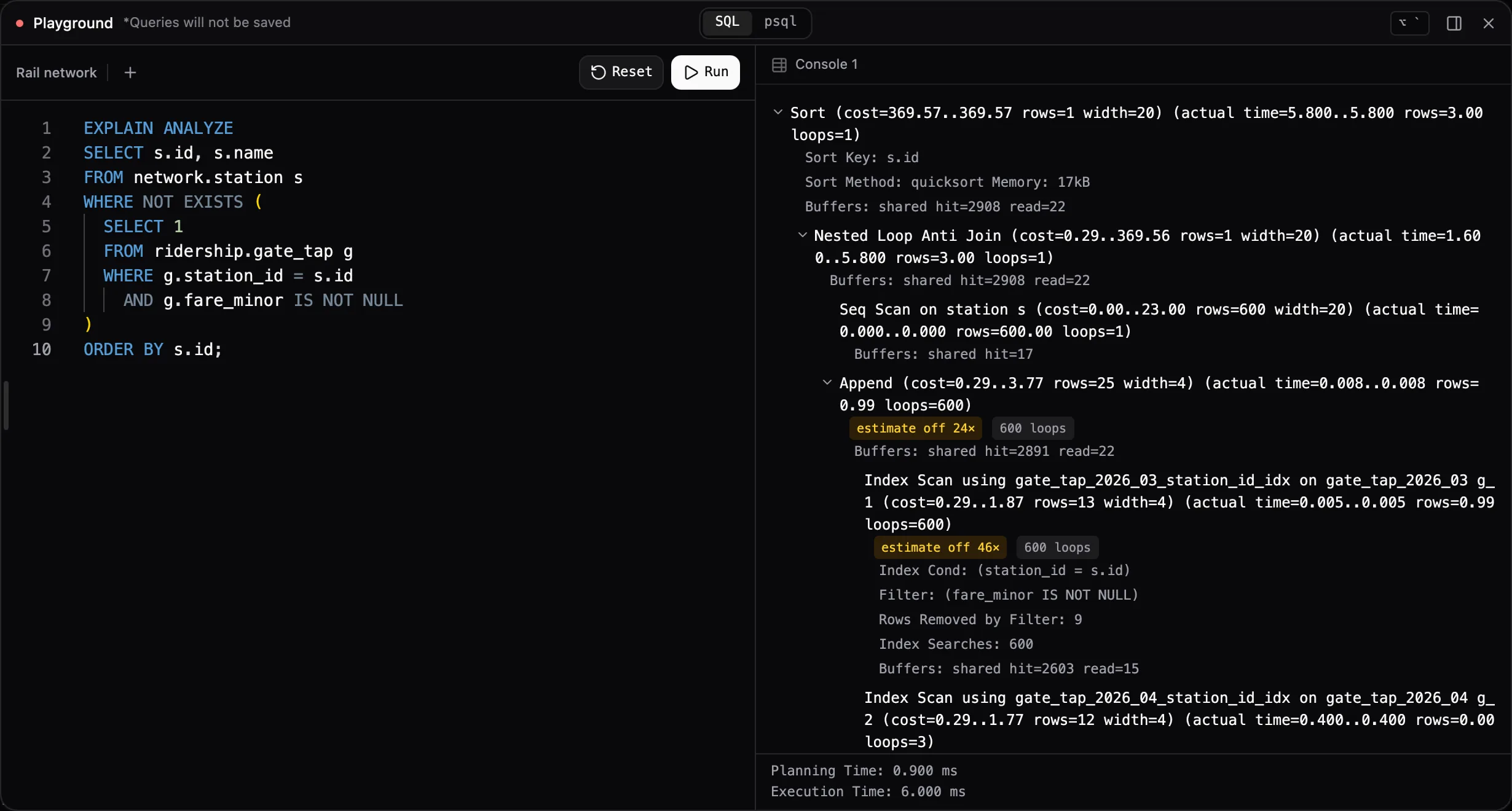Click 'Index Searches: 600' line

pos(956,644)
